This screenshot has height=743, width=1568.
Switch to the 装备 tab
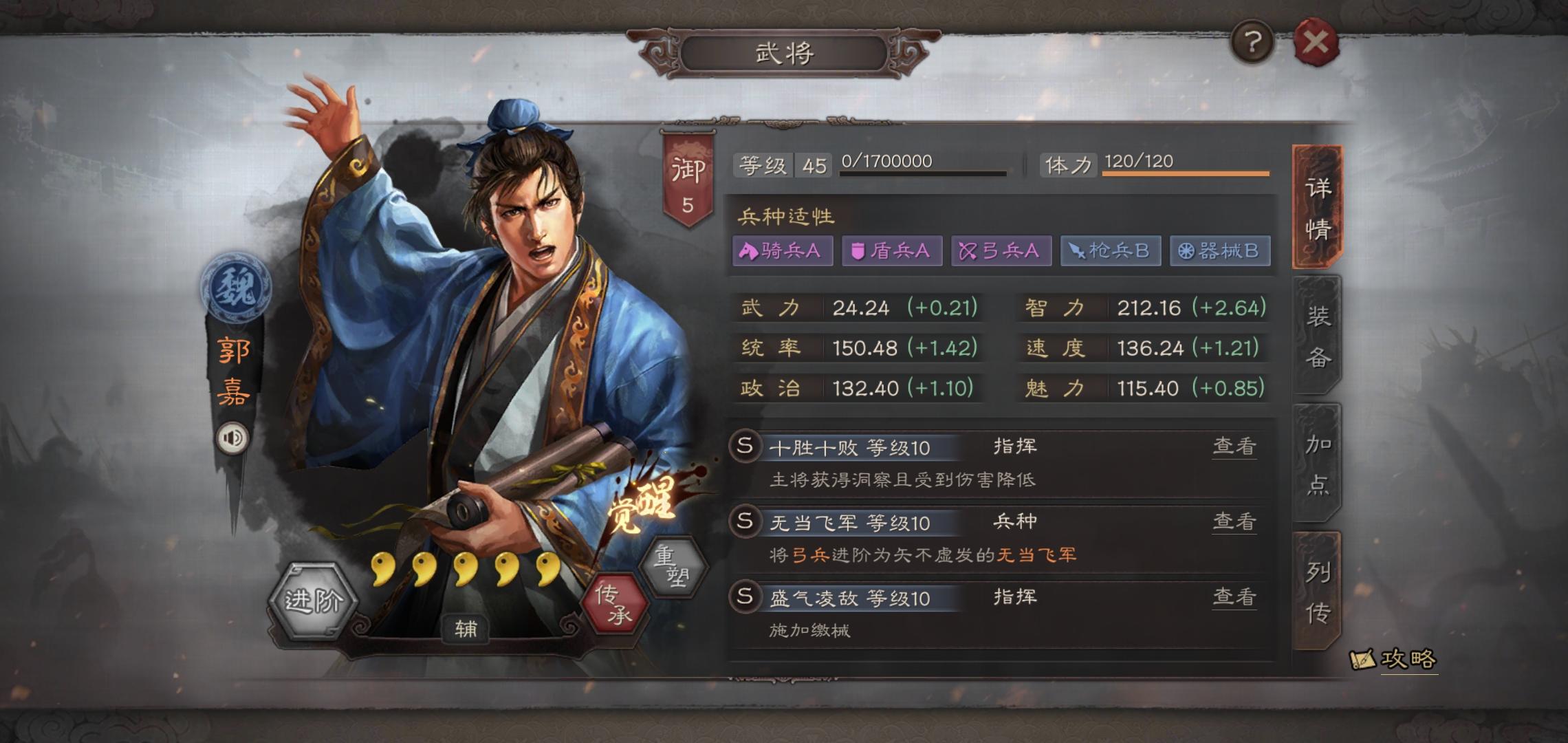point(1318,336)
